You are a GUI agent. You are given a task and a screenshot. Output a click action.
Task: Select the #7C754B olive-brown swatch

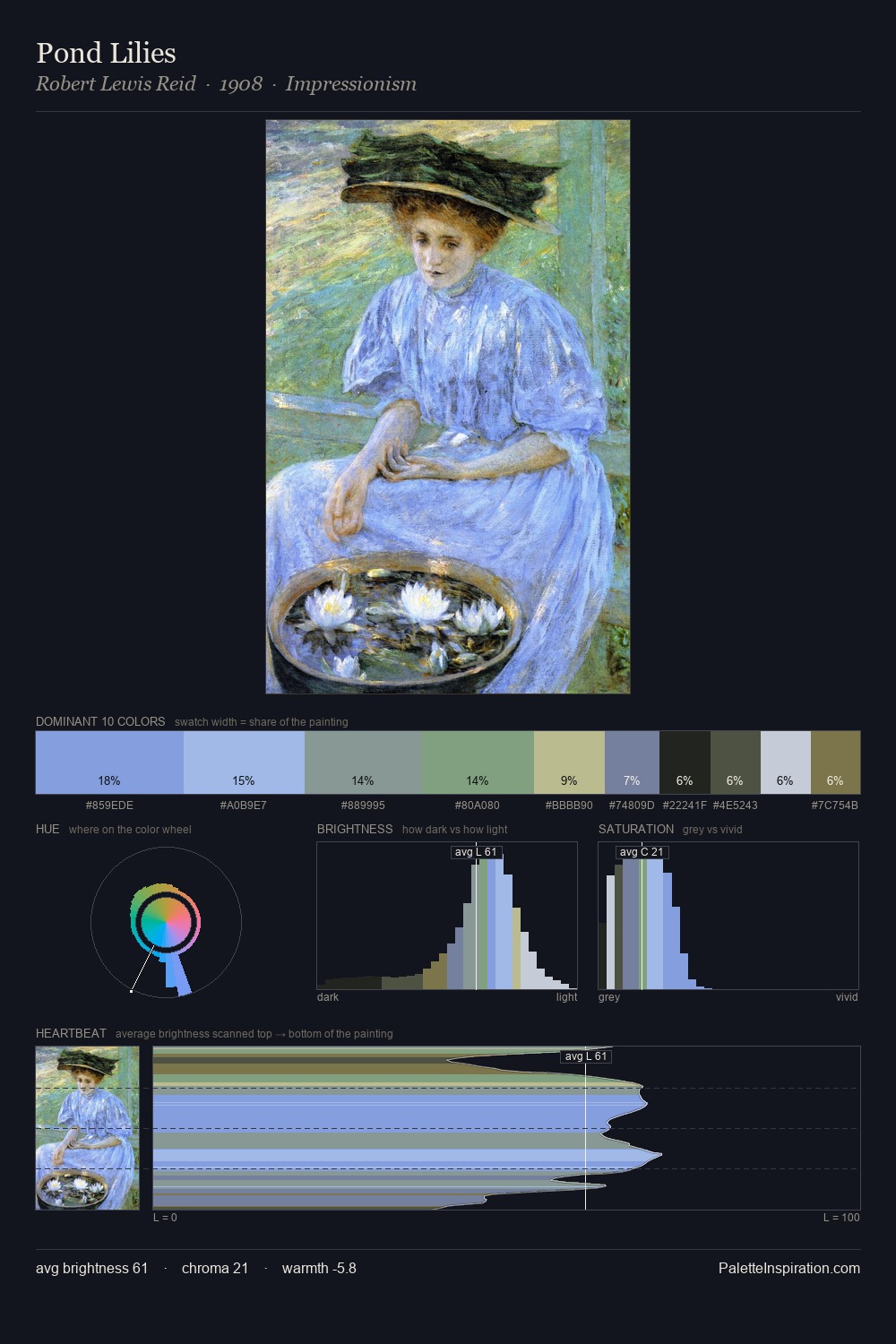[x=835, y=762]
